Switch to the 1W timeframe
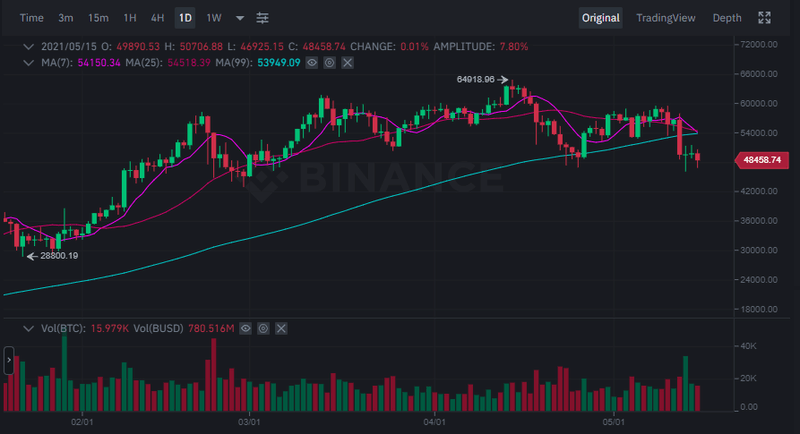Image resolution: width=800 pixels, height=434 pixels. (x=214, y=18)
